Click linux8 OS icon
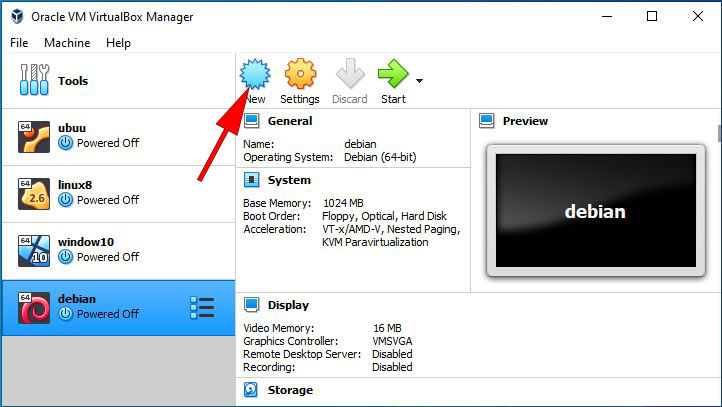Screen dimensions: 722x407 (34, 194)
